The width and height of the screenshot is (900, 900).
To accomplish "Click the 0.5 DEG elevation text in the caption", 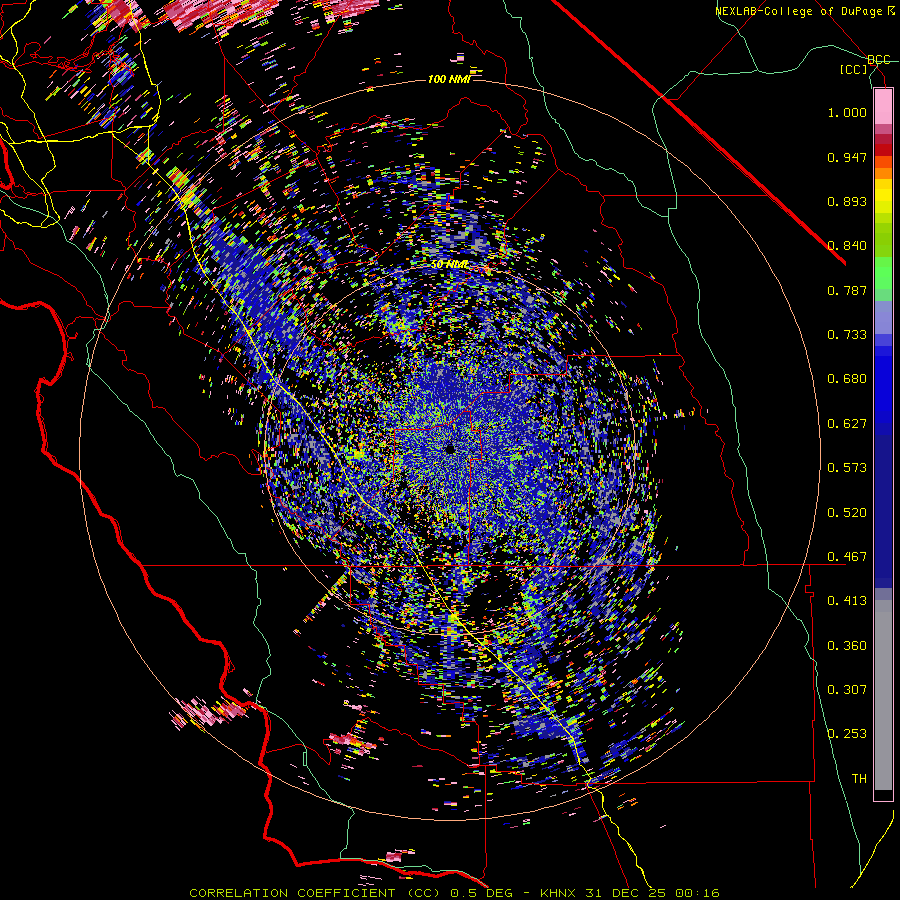I will pyautogui.click(x=484, y=893).
